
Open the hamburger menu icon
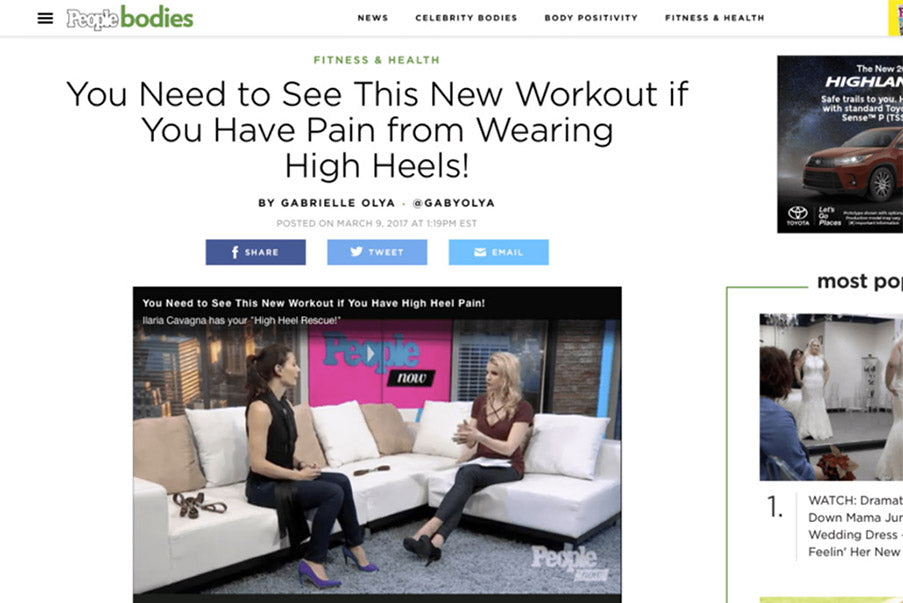click(45, 18)
